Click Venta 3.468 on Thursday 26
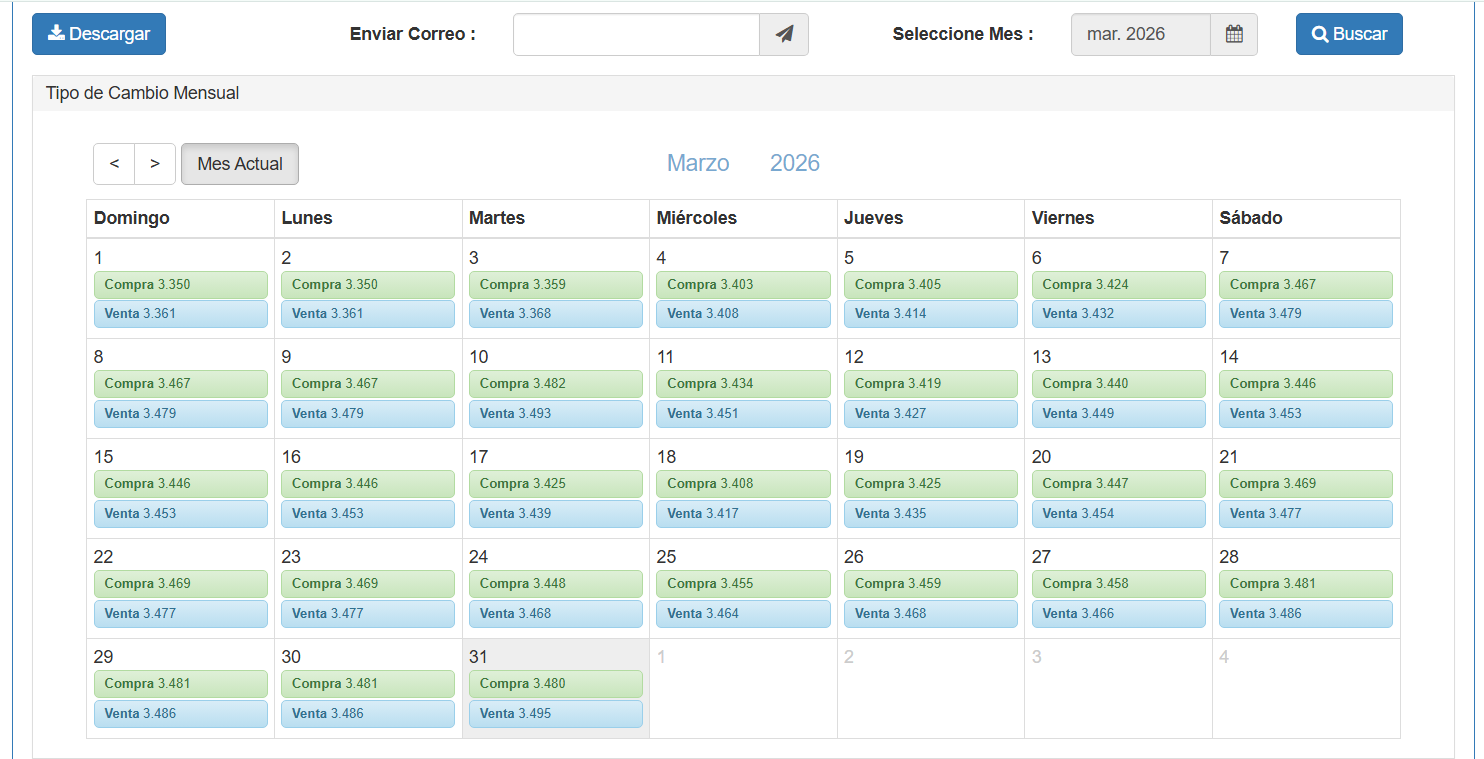Screen dimensions: 1484x759 (x=931, y=614)
